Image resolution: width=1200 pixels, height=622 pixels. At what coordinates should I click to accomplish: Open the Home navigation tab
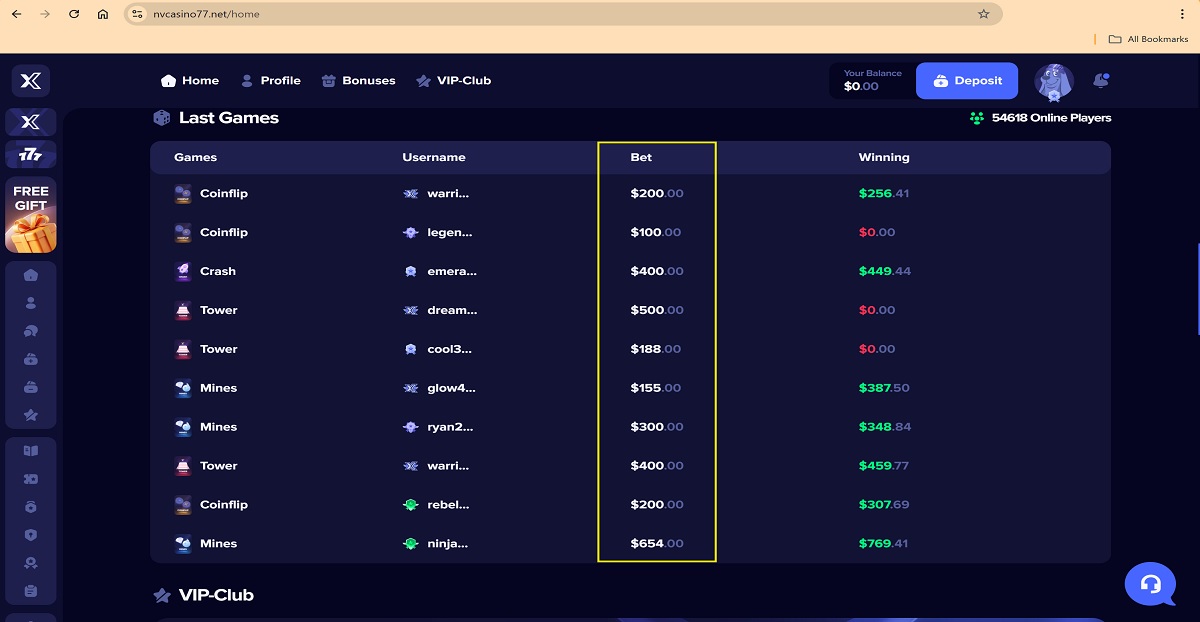point(190,80)
